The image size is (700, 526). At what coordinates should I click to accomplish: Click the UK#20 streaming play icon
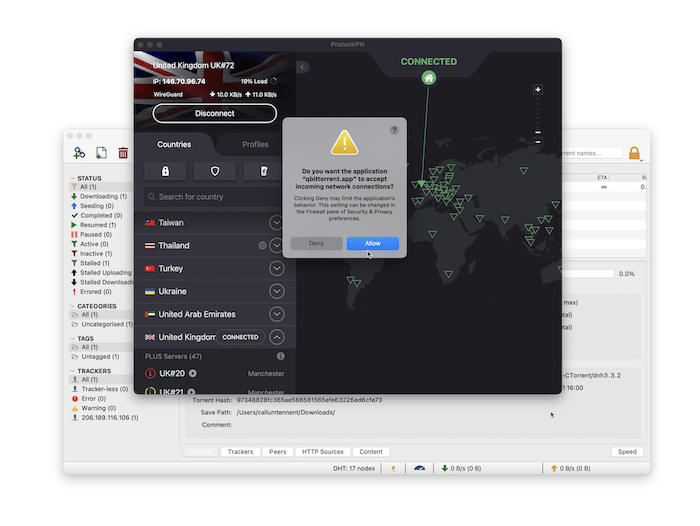192,373
